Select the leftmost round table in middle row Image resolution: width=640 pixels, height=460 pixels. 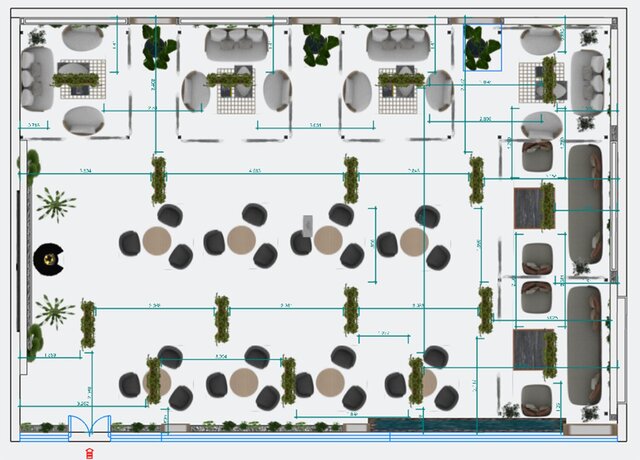pos(157,241)
